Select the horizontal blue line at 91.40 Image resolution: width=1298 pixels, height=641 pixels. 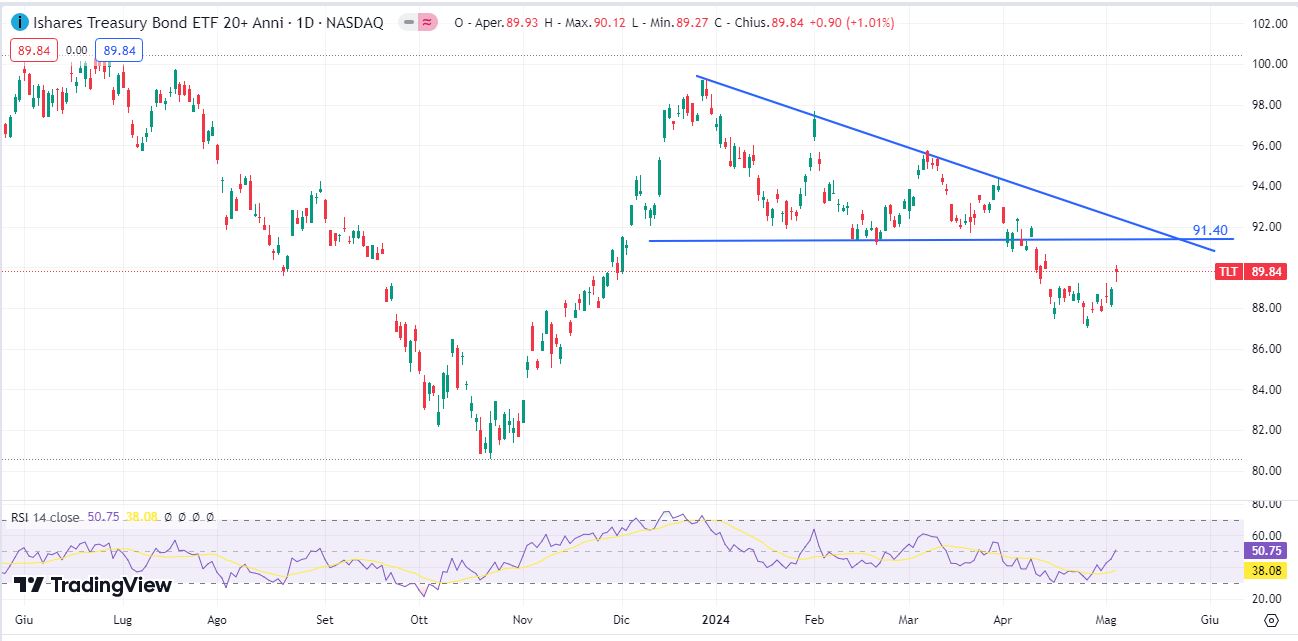(x=941, y=240)
